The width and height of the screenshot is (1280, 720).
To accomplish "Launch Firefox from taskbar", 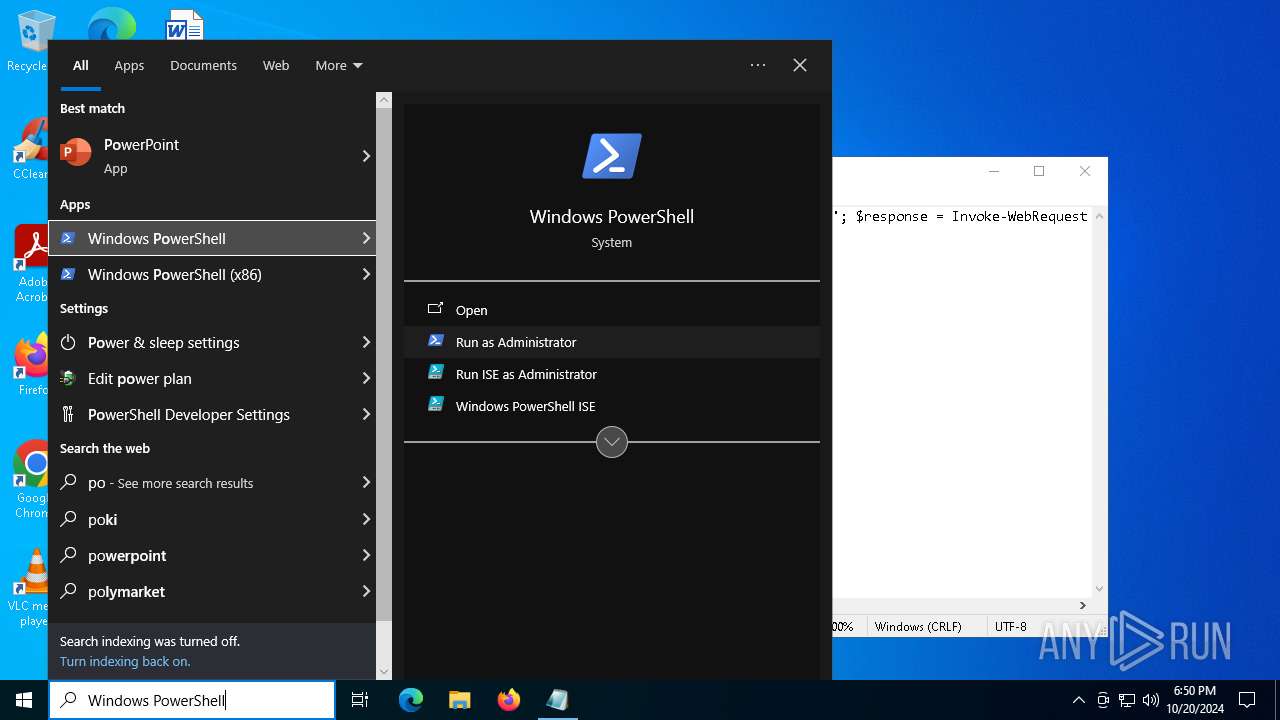I will pyautogui.click(x=509, y=700).
